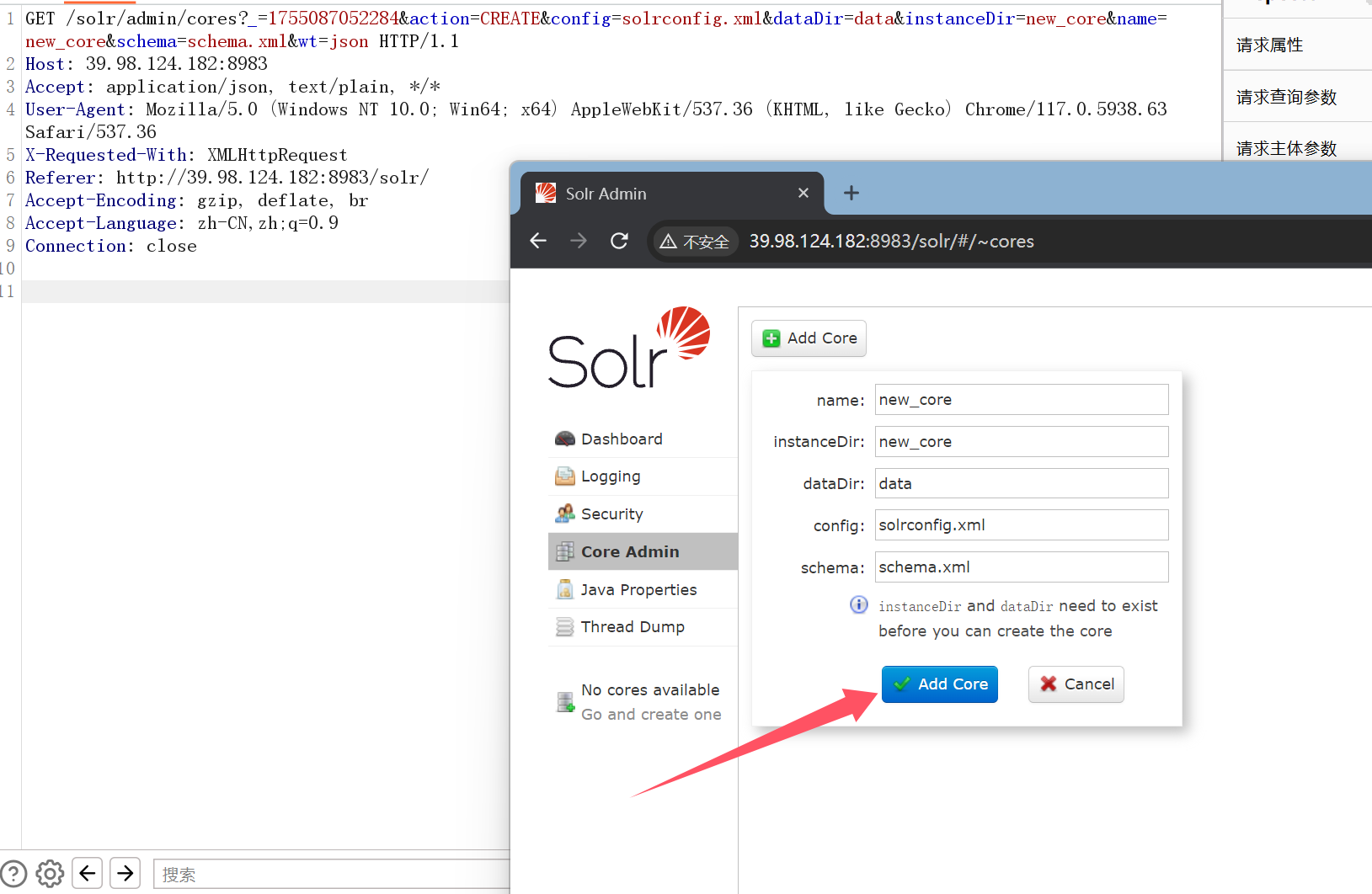Open Java Properties in Solr sidebar
This screenshot has height=894, width=1372.
(643, 589)
